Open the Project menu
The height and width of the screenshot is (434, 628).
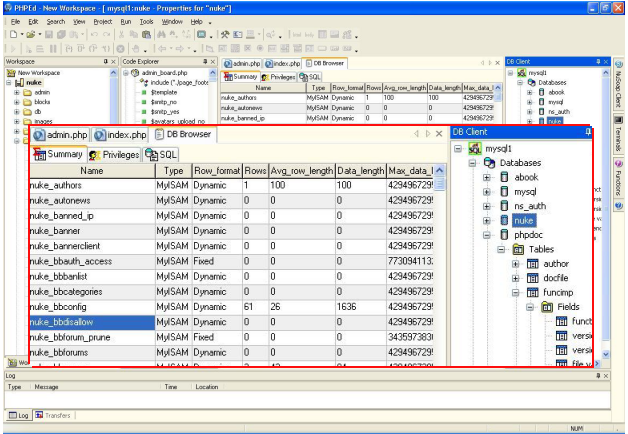(103, 22)
